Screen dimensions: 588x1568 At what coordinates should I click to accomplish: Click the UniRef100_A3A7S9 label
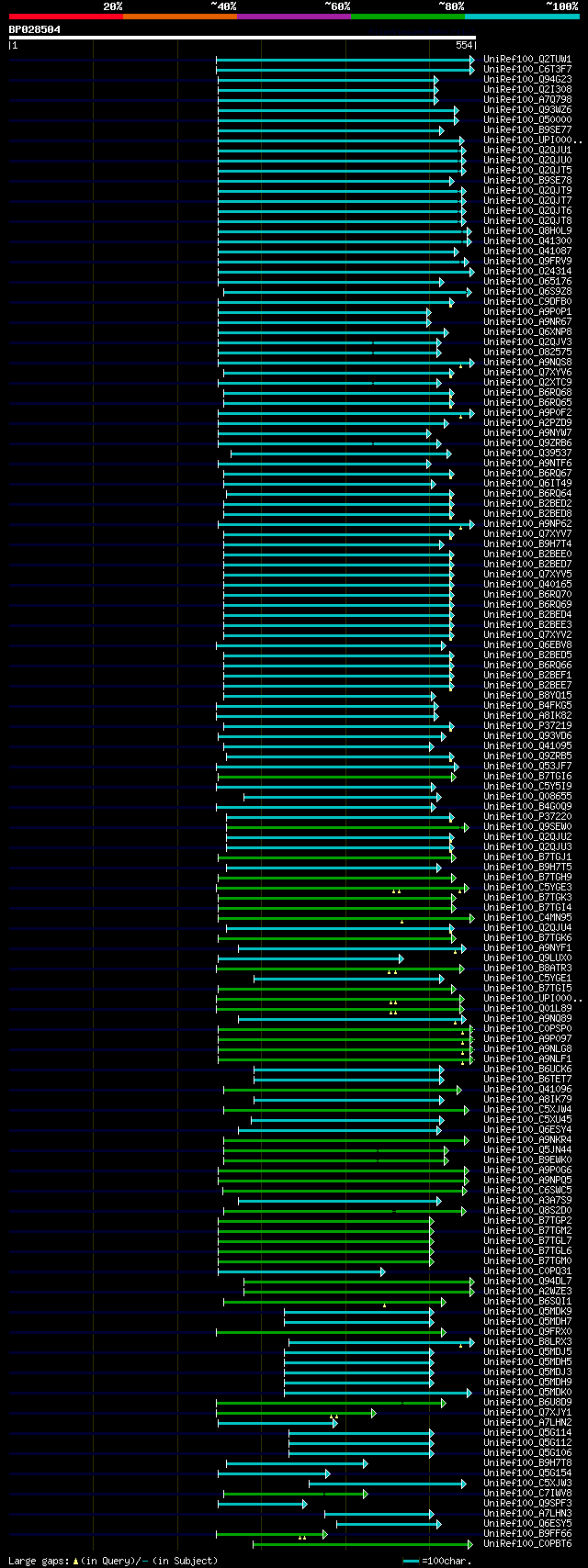point(527,1200)
